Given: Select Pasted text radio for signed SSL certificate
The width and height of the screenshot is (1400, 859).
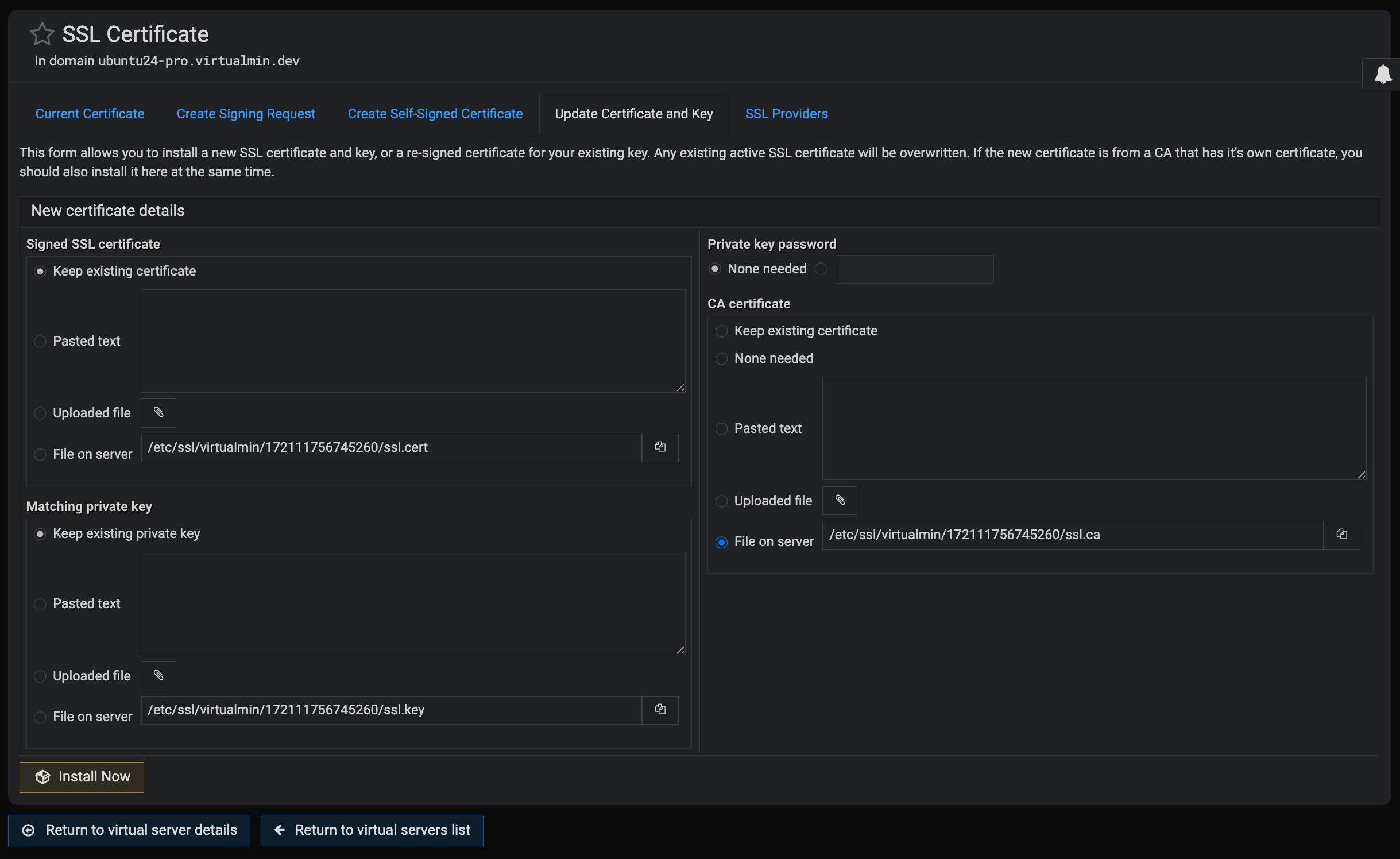Looking at the screenshot, I should (40, 342).
